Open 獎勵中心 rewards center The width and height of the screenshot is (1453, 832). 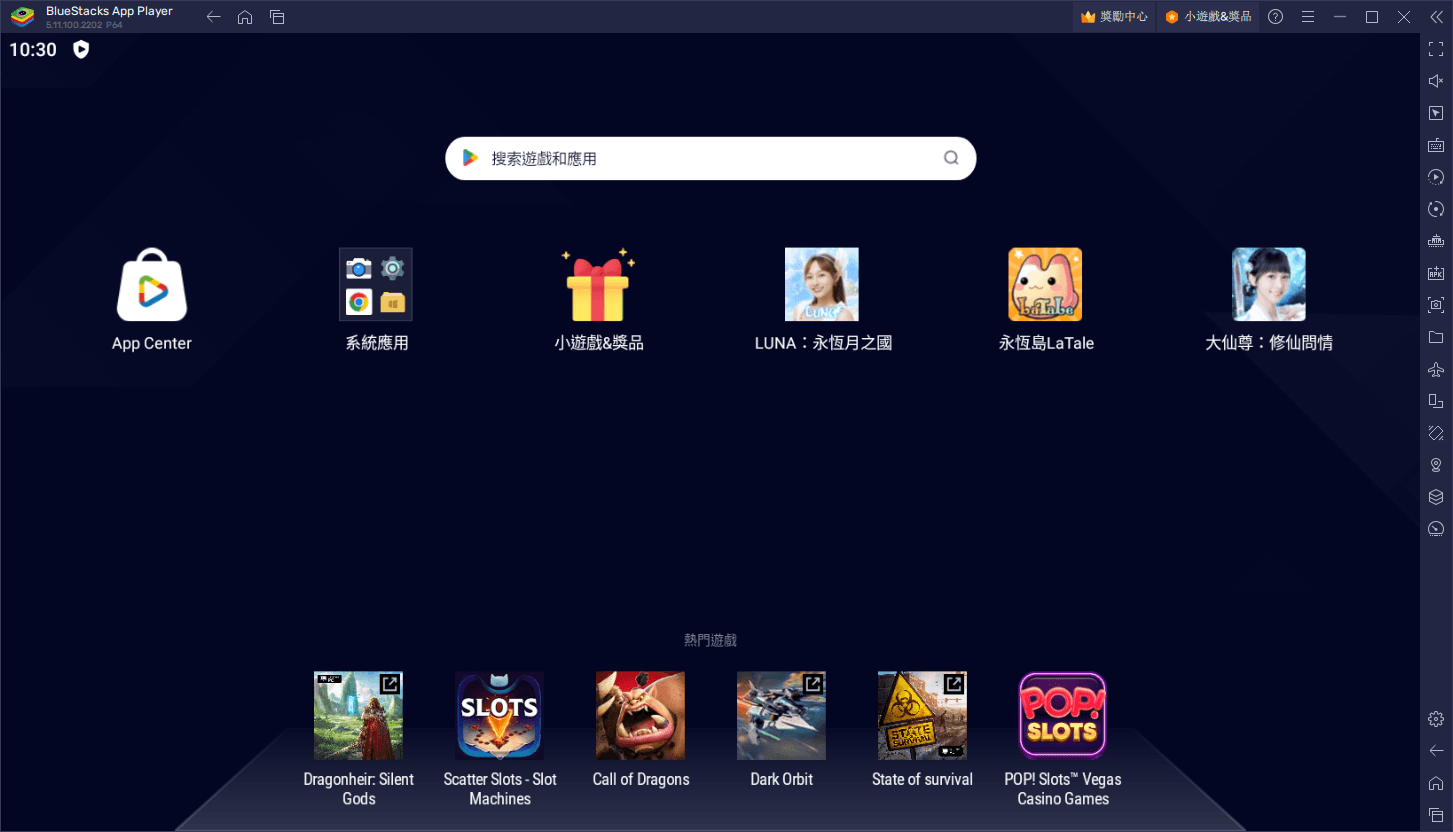click(x=1114, y=17)
